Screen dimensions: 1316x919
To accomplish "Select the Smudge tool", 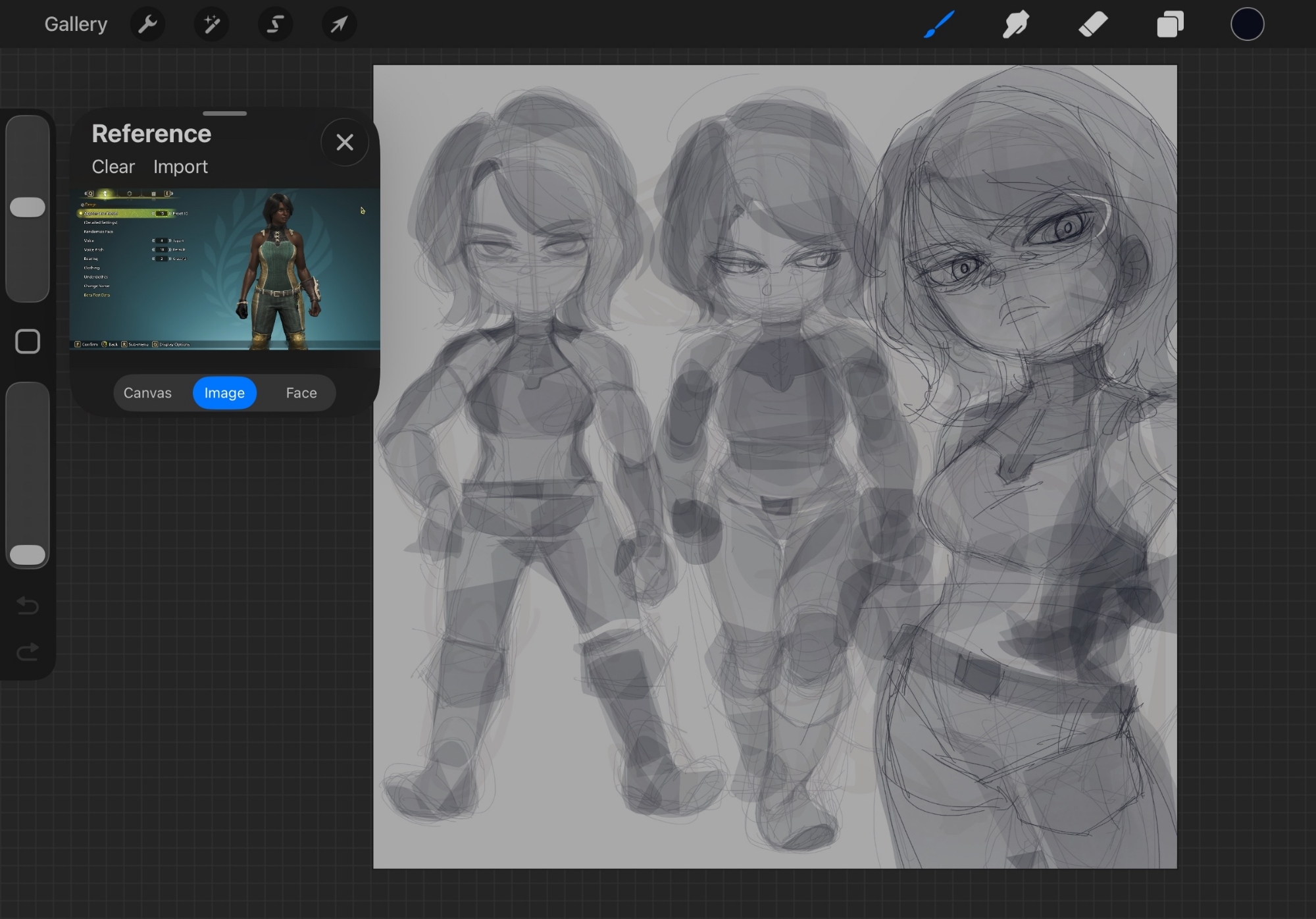I will (x=1016, y=25).
